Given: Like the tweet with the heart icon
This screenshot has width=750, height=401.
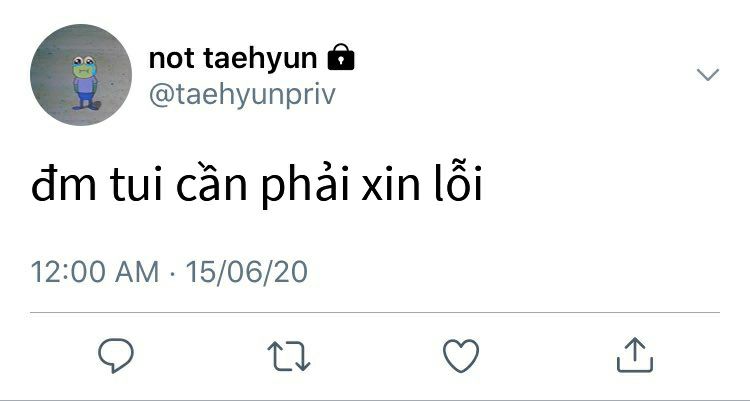Looking at the screenshot, I should coord(461,356).
